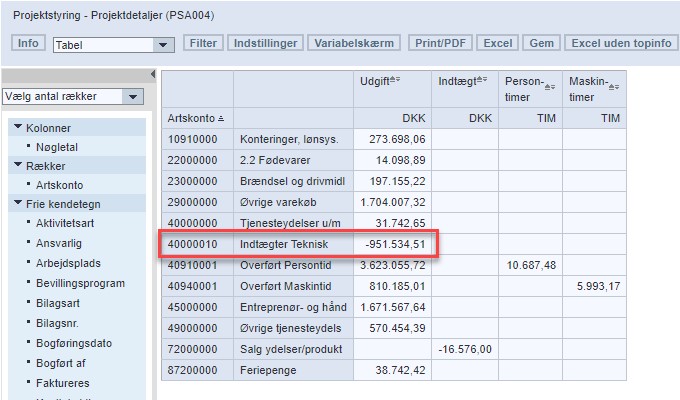
Task: Export the table with Print/PDF
Action: [x=439, y=43]
